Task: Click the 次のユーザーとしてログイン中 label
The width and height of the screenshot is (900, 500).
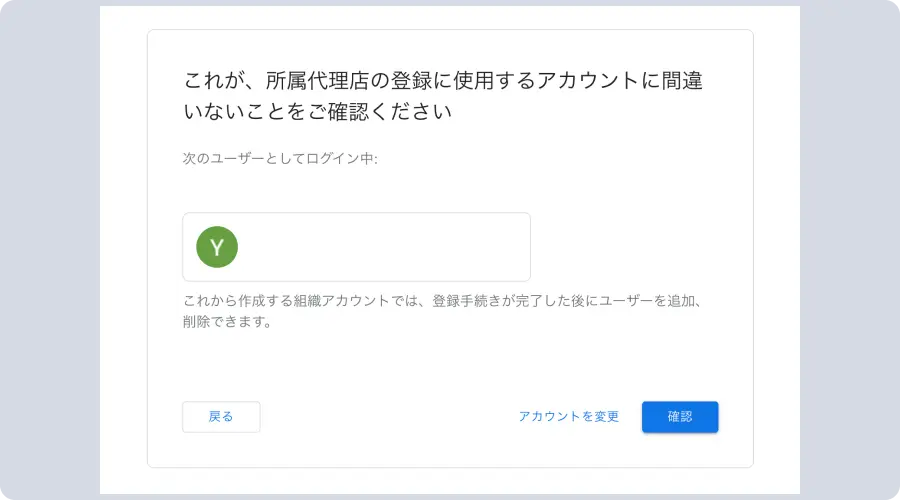Action: [280, 159]
